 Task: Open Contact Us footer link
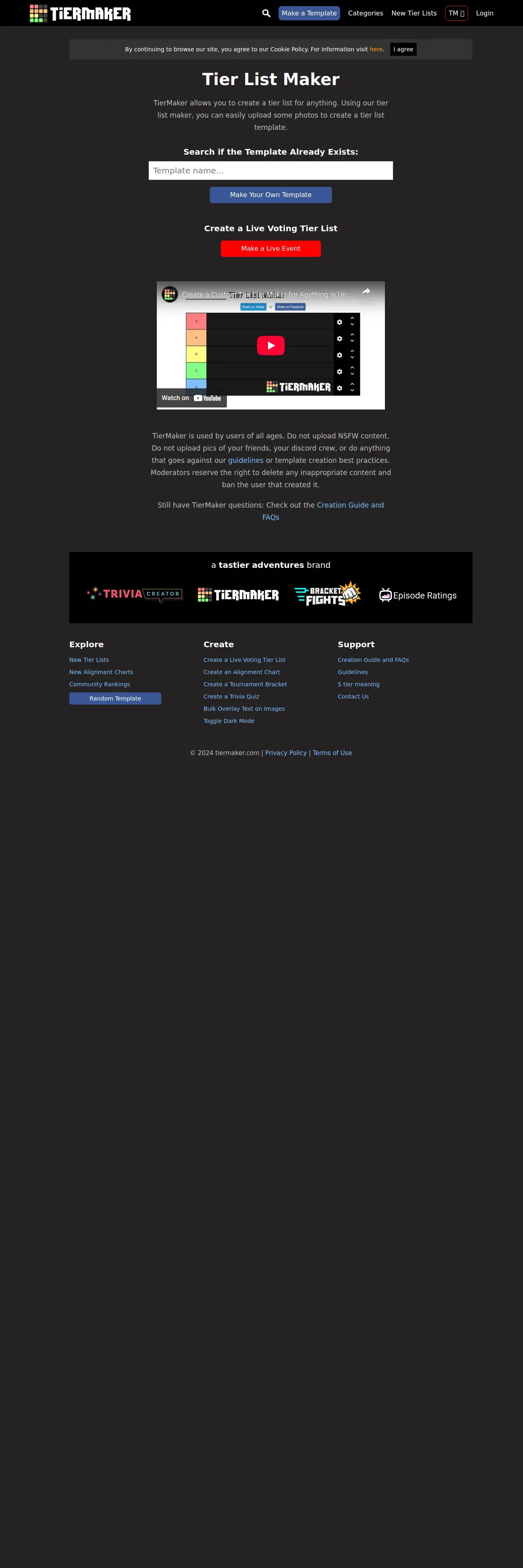pyautogui.click(x=353, y=696)
